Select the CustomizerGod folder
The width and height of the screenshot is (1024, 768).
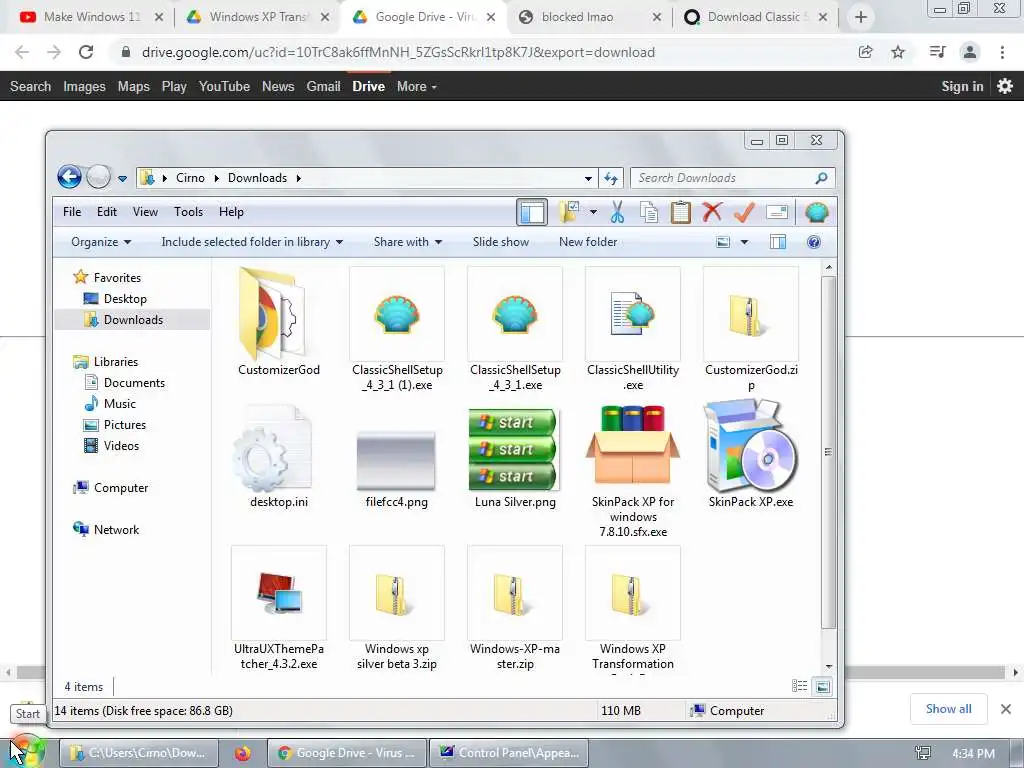[279, 322]
